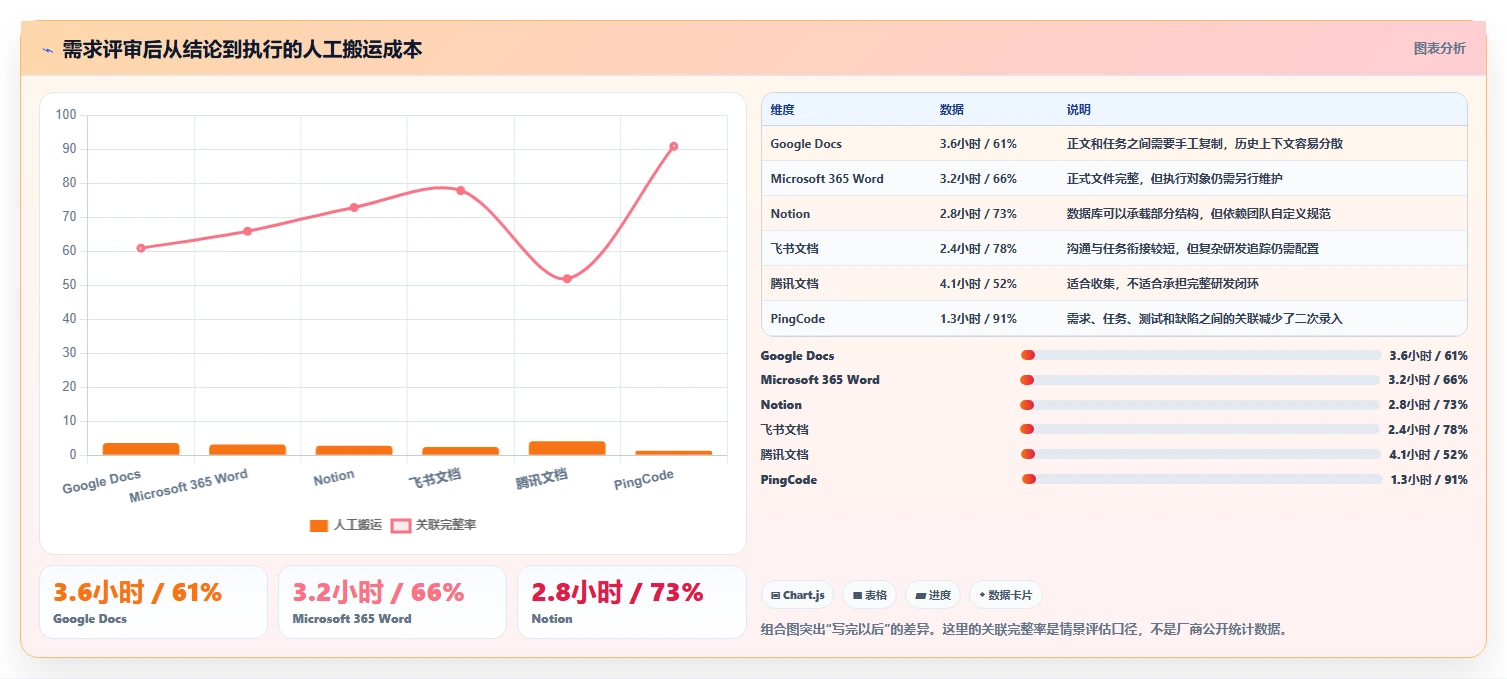Click 2.8小时 / 73% beside Notion progress bar

tap(1428, 405)
